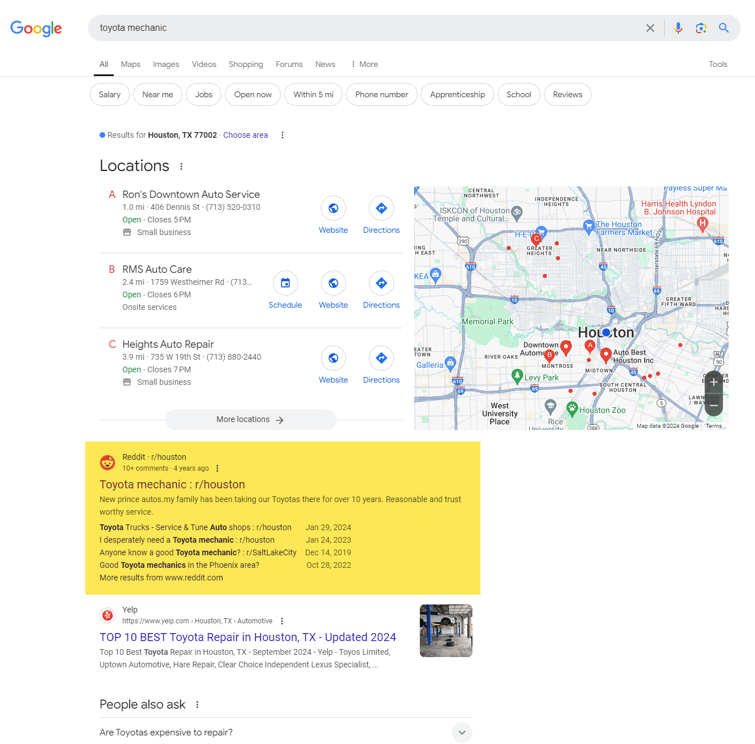
Task: Zoom in on the map
Action: point(714,382)
